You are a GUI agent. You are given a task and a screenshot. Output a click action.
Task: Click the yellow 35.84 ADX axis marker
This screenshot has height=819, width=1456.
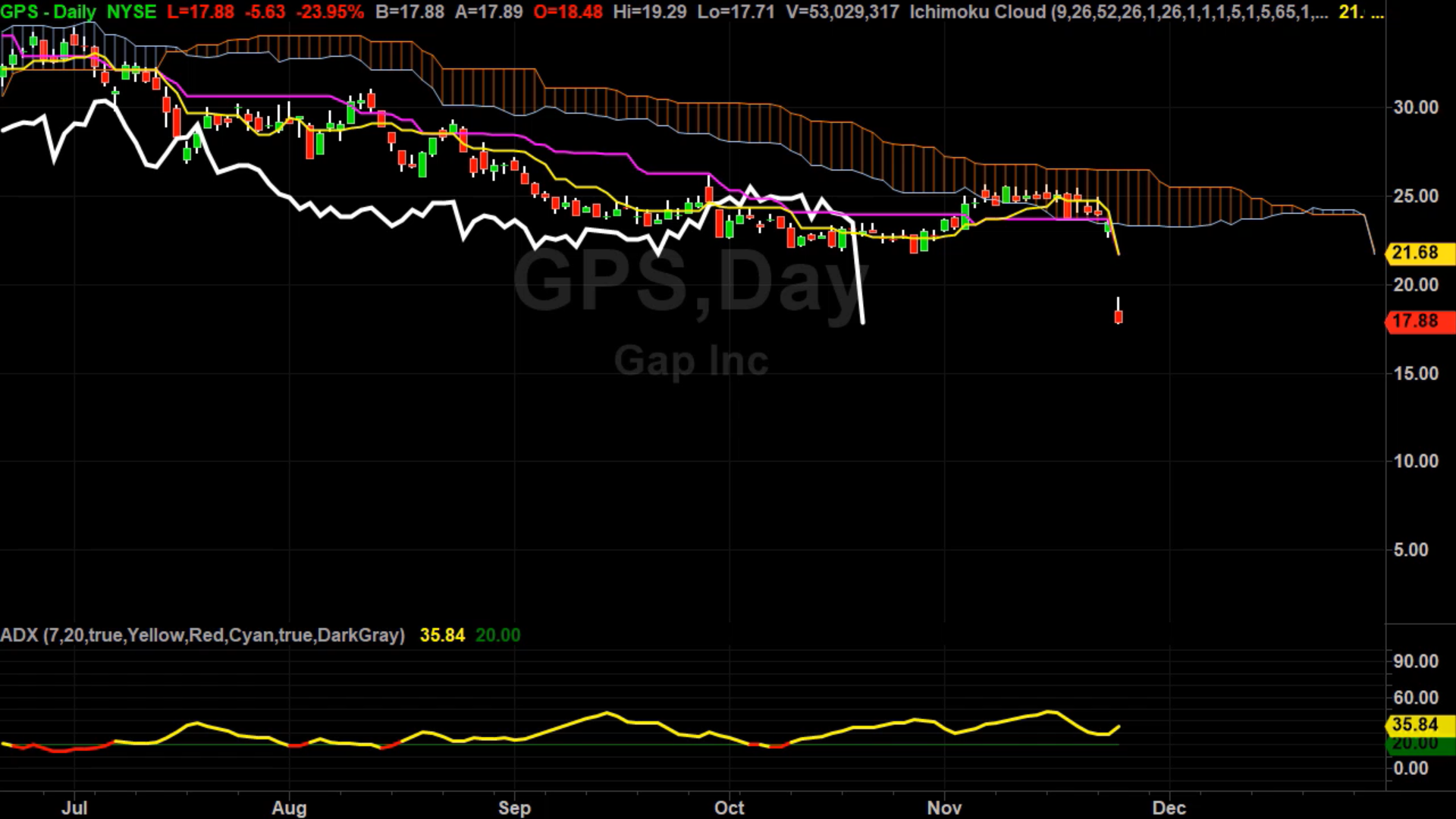coord(1420,724)
